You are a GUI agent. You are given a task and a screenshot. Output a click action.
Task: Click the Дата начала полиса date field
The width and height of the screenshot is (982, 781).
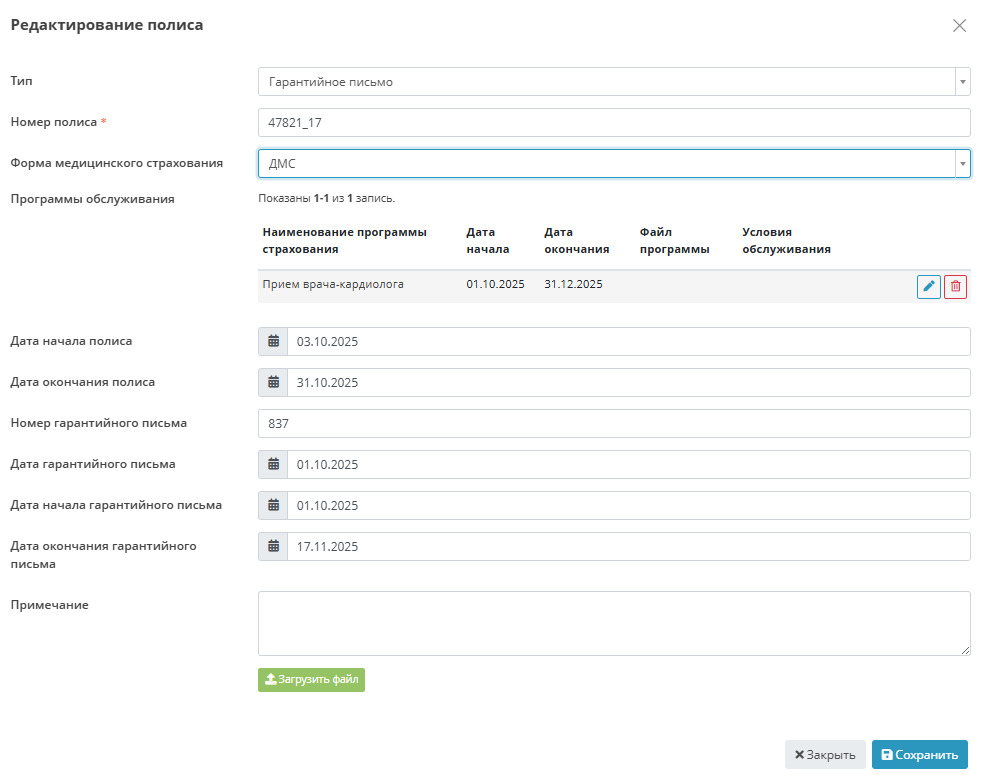[628, 342]
